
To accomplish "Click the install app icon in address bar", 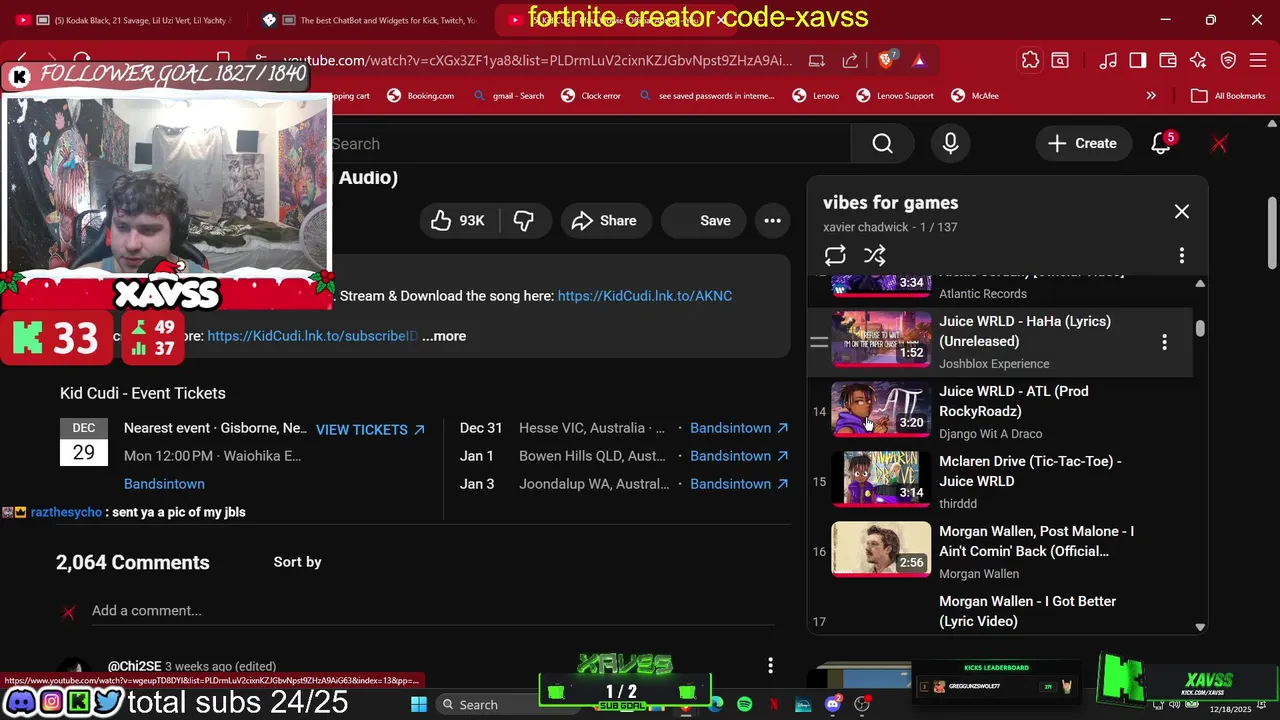I will click(x=817, y=61).
